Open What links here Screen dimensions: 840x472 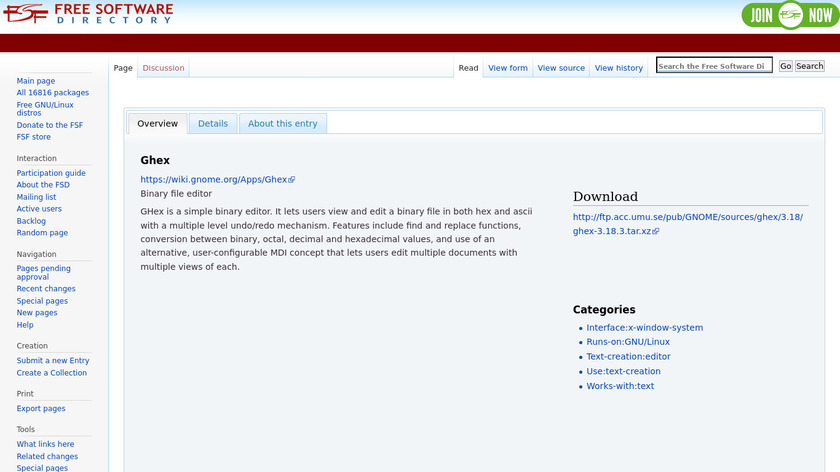coord(45,444)
